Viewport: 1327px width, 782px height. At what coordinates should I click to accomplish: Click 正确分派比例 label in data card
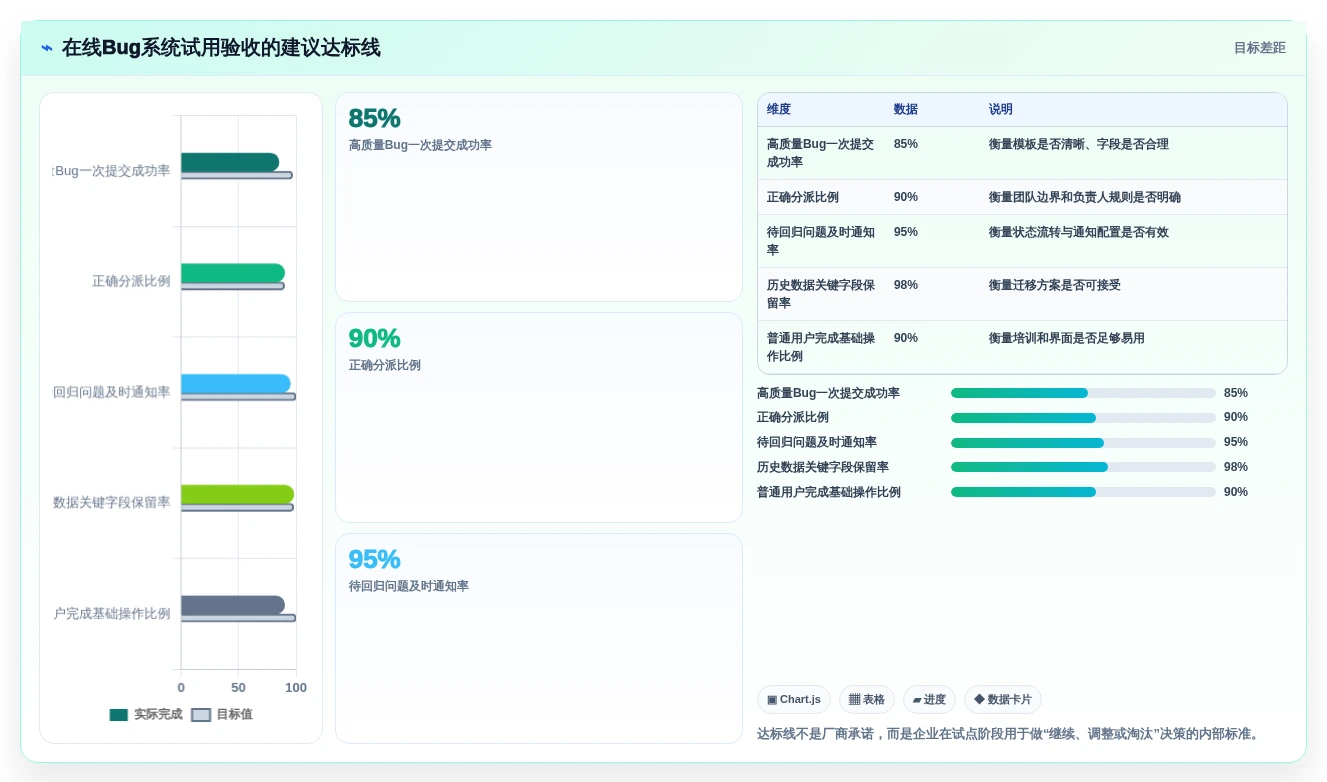385,365
